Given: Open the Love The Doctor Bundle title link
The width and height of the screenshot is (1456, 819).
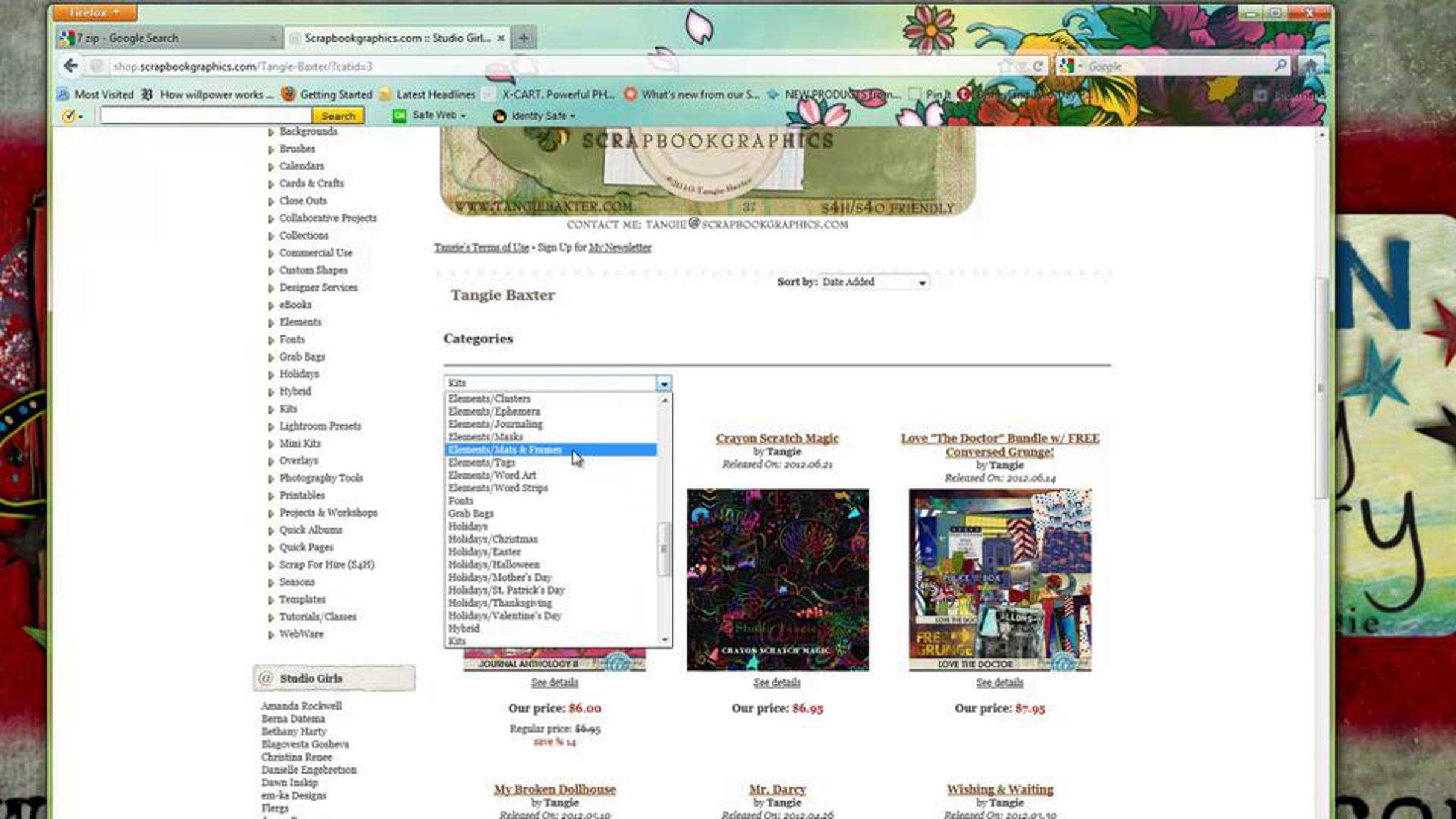Looking at the screenshot, I should tap(1000, 445).
